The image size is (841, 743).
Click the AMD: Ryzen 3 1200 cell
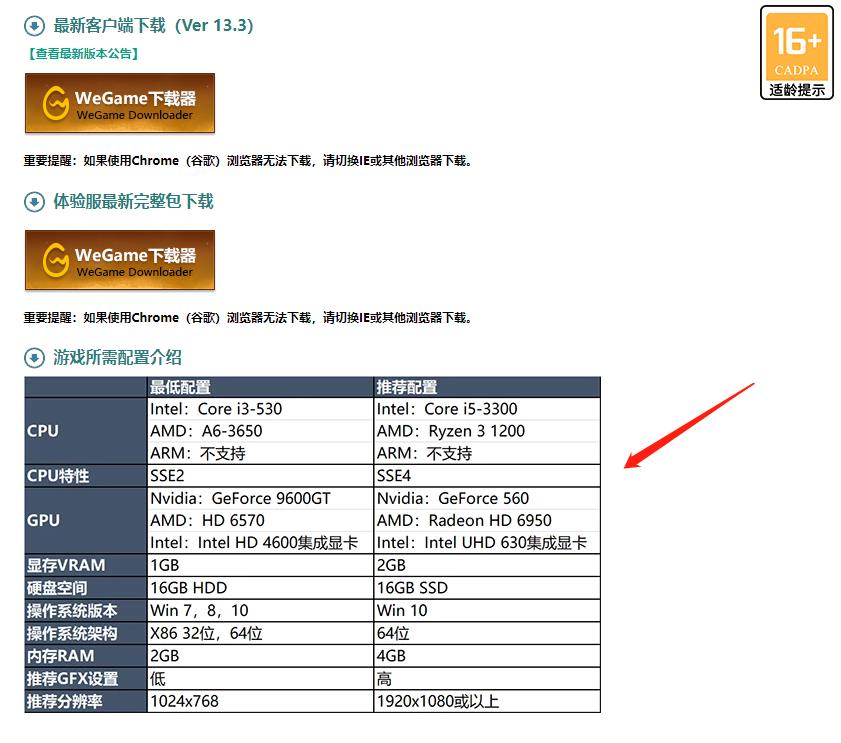pos(487,431)
